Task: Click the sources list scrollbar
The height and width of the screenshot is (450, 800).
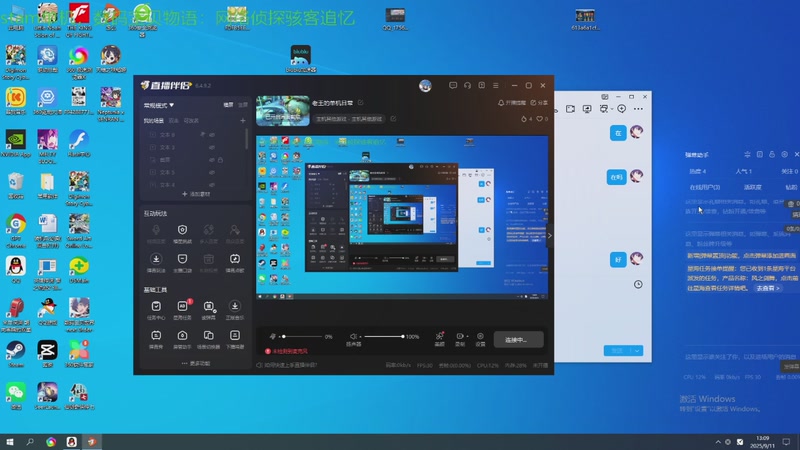Action: click(246, 139)
